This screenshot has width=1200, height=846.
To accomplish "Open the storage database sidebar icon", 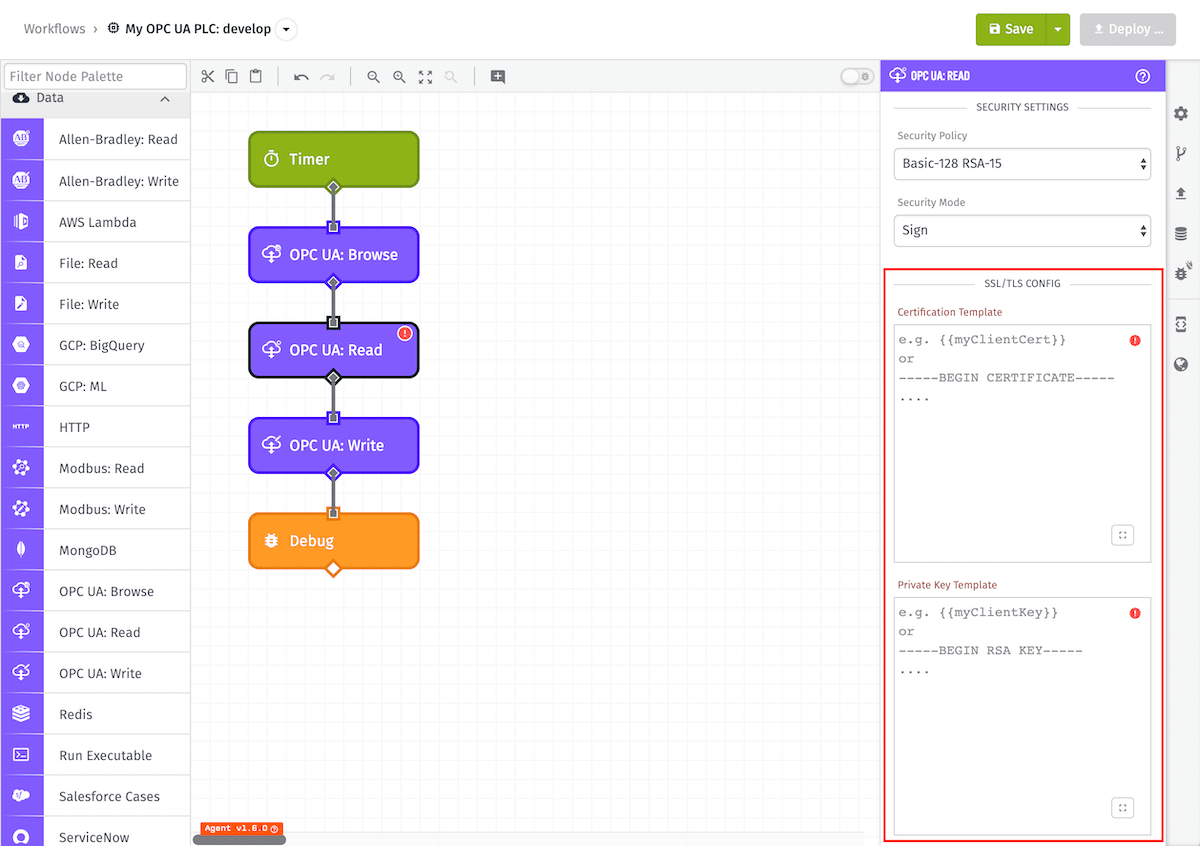I will (x=1181, y=234).
